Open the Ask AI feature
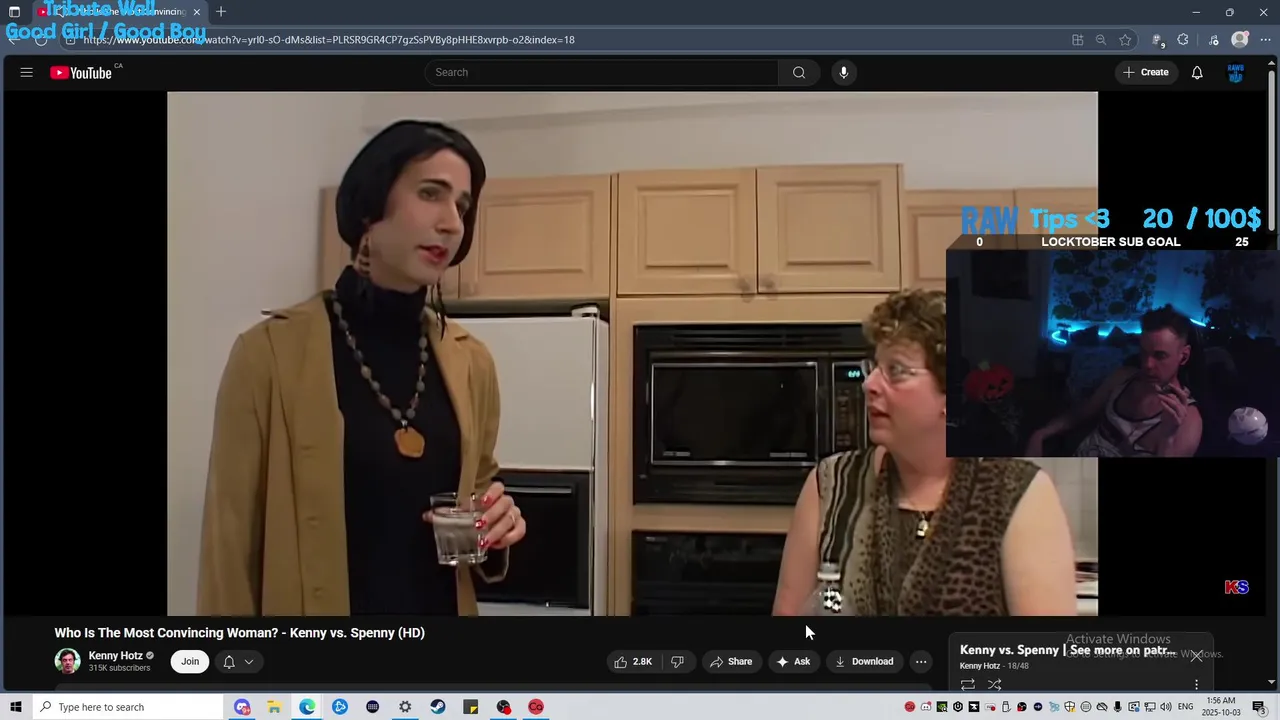The width and height of the screenshot is (1280, 720). [793, 661]
